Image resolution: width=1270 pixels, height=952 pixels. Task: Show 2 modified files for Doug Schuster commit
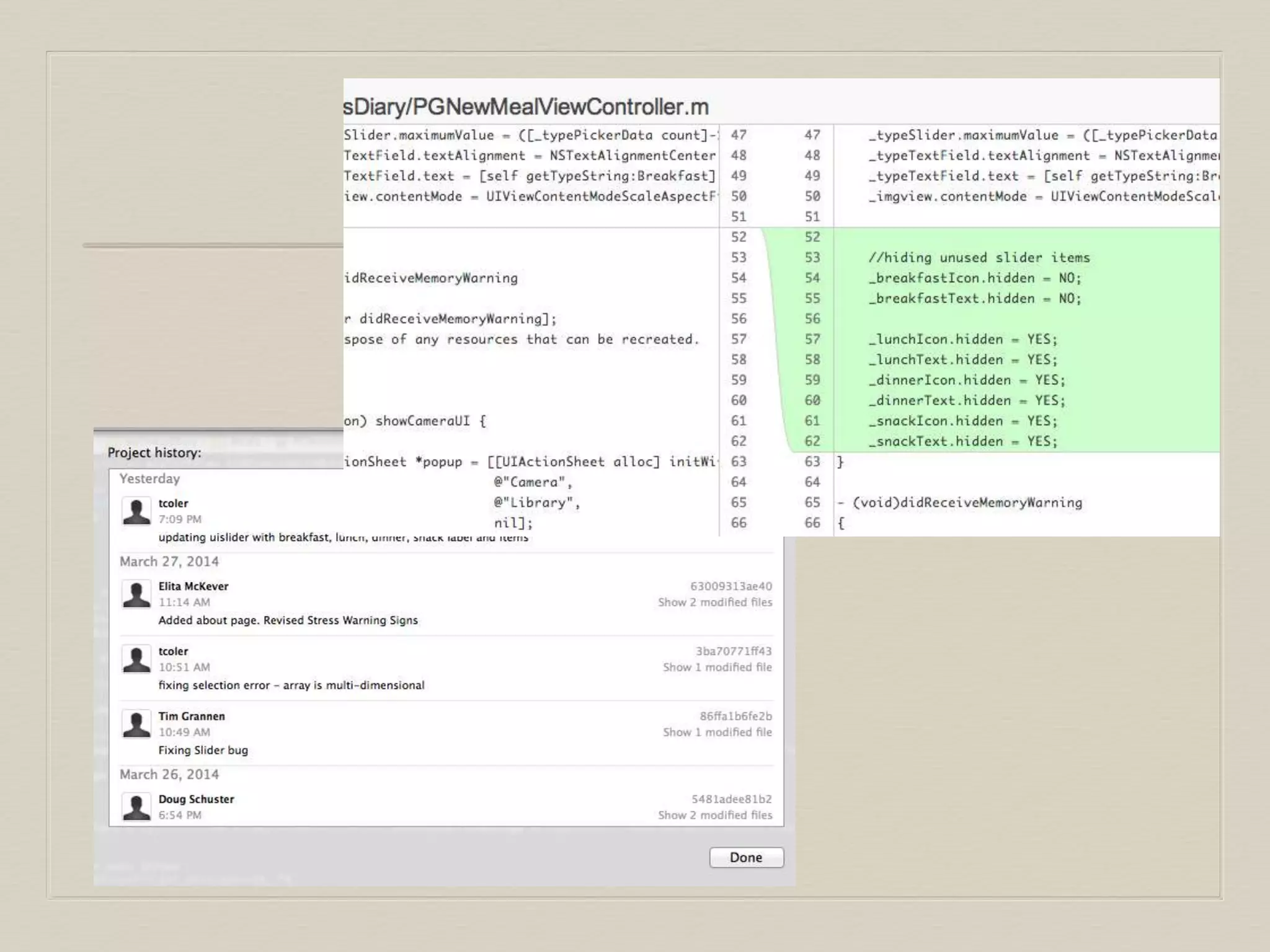714,816
